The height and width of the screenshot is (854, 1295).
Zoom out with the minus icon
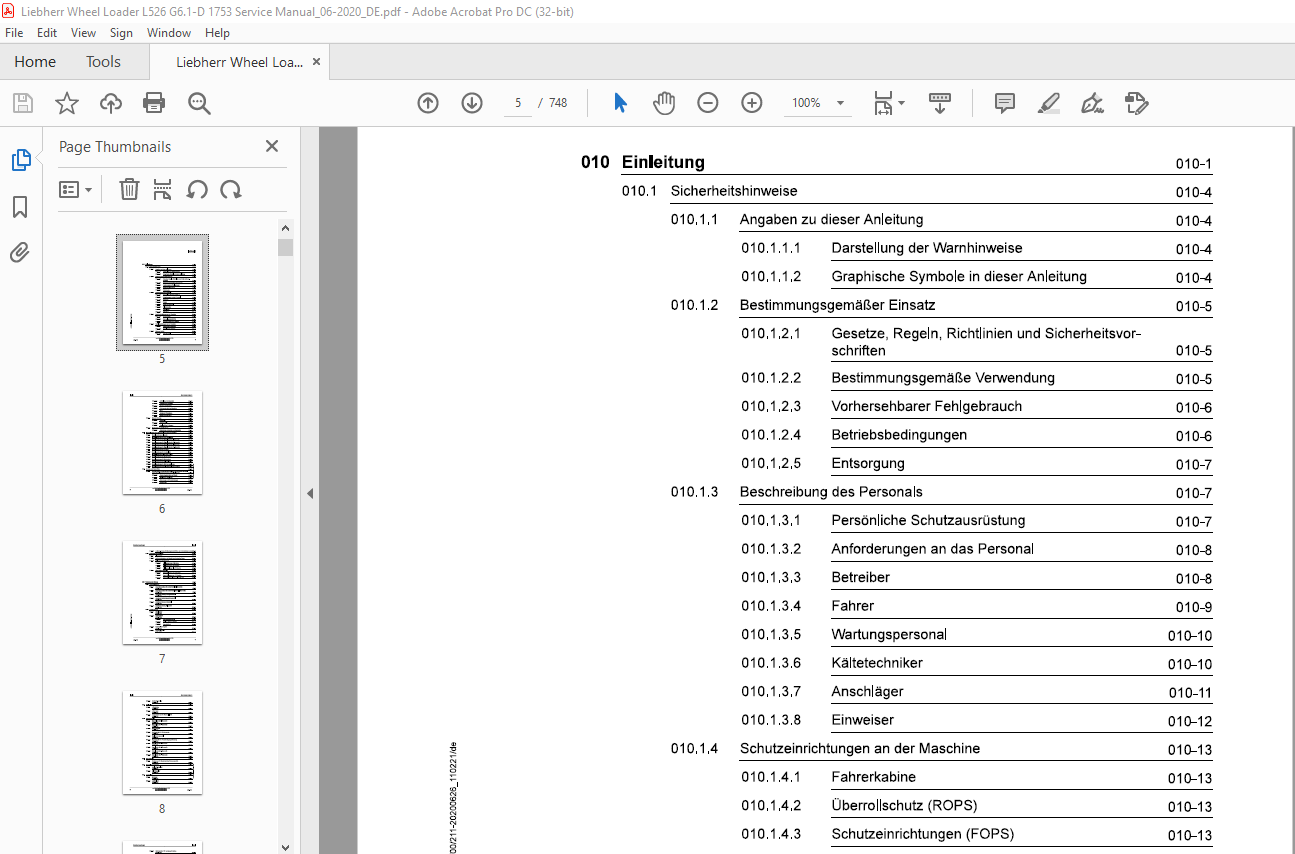tap(708, 103)
